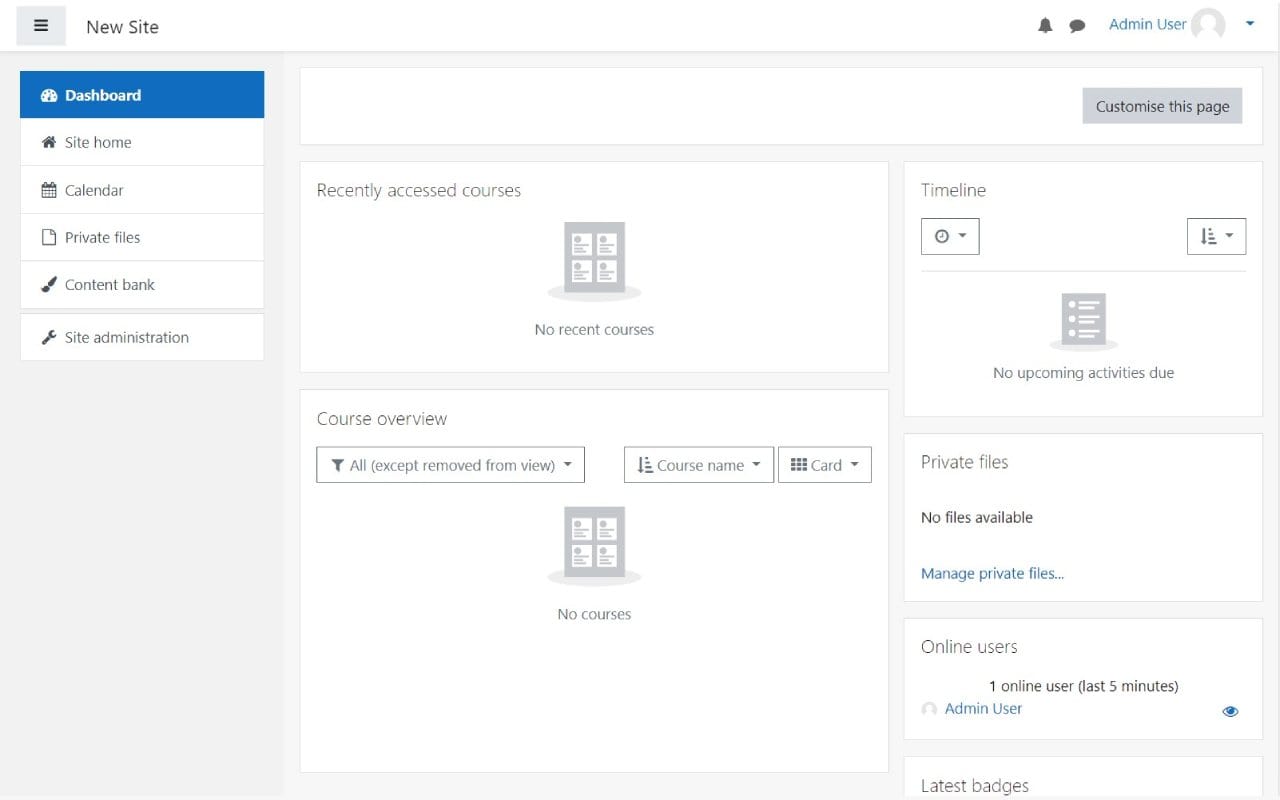Select the Calendar icon in the sidebar
The width and height of the screenshot is (1280, 800).
pos(48,190)
